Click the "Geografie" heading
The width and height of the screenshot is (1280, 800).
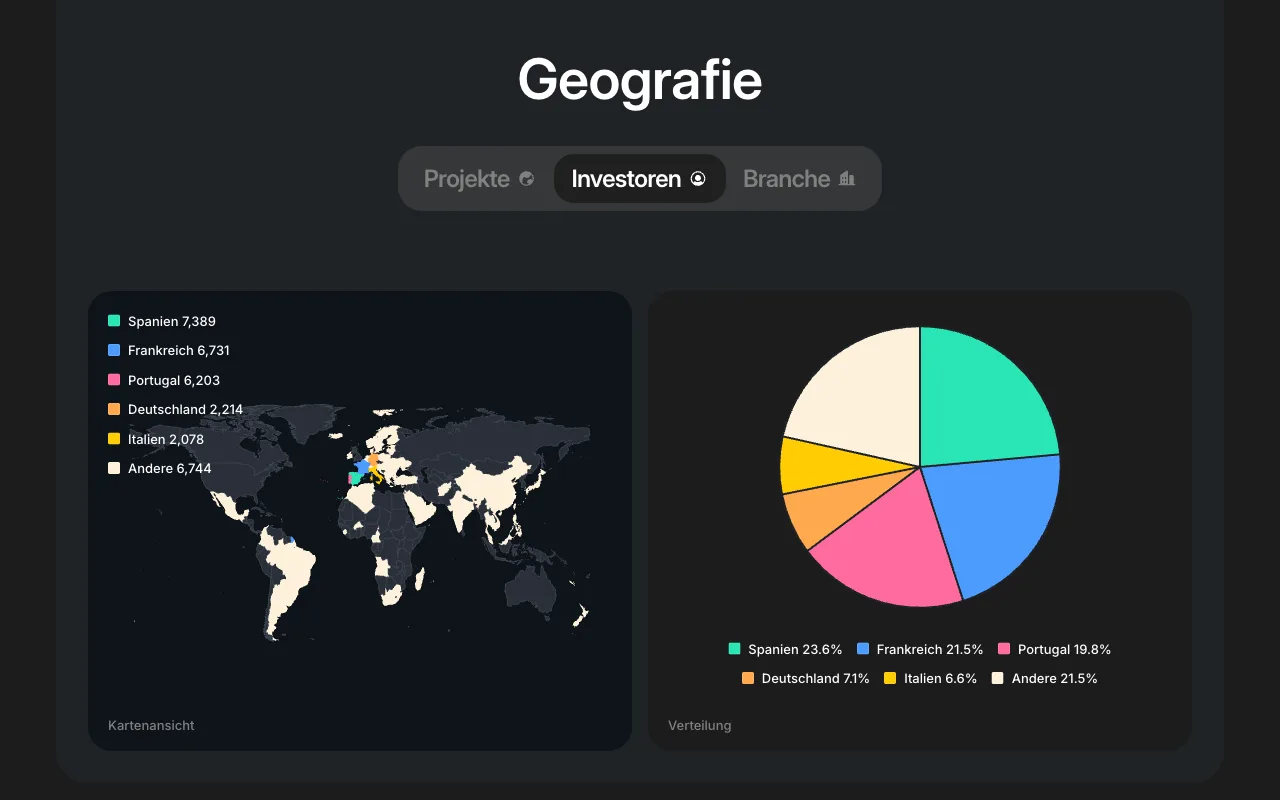640,79
